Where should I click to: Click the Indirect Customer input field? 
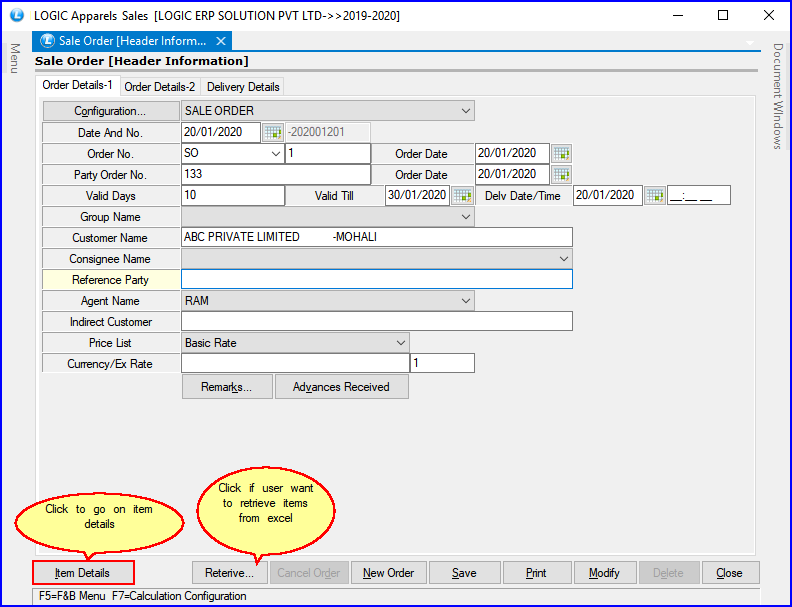pos(377,322)
